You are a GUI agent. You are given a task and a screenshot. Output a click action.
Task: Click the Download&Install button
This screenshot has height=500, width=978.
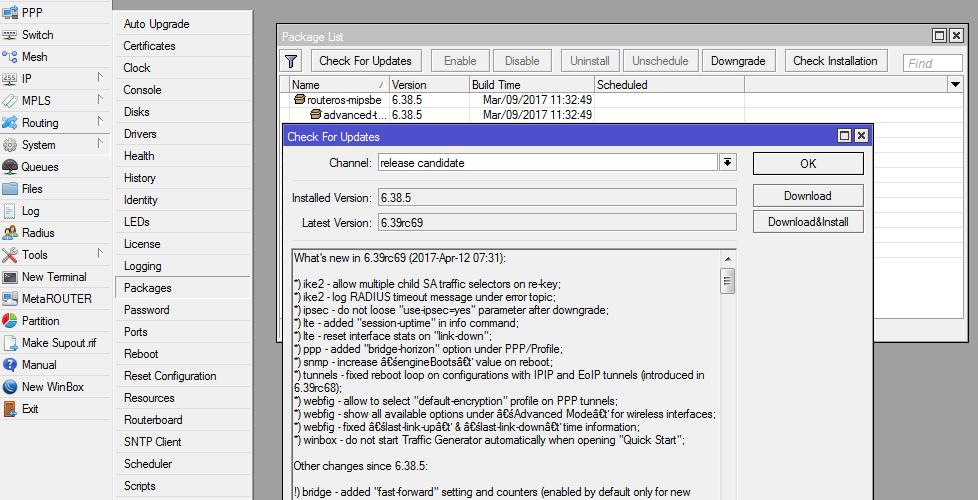(x=808, y=222)
